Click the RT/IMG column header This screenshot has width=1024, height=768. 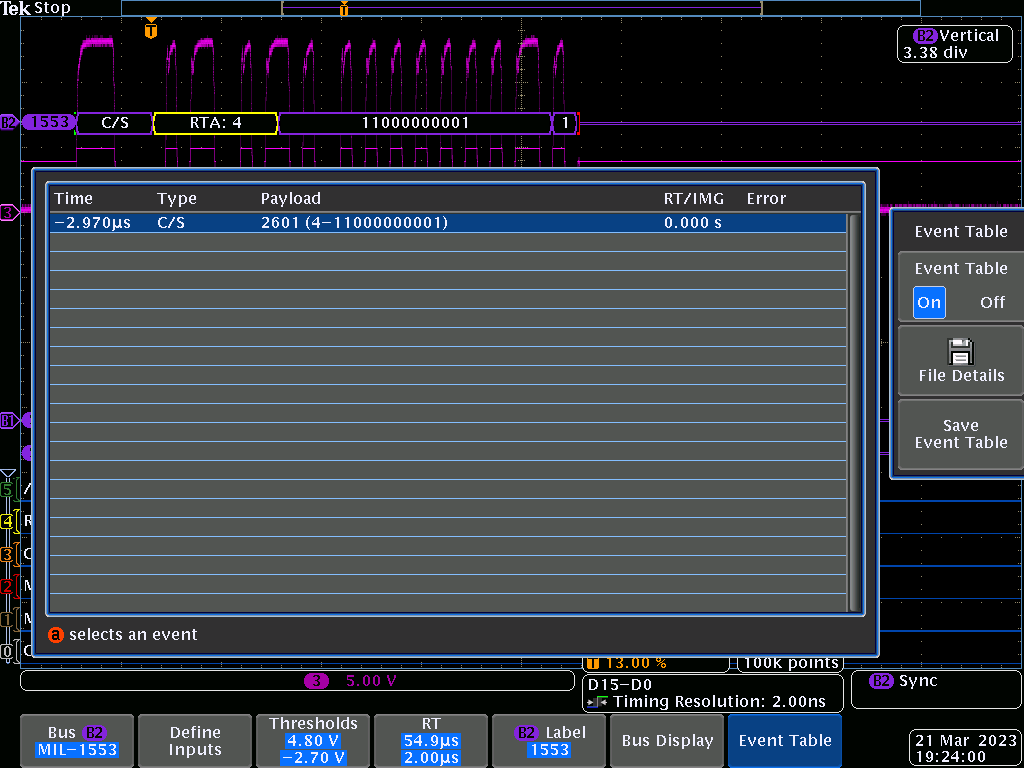tap(694, 199)
